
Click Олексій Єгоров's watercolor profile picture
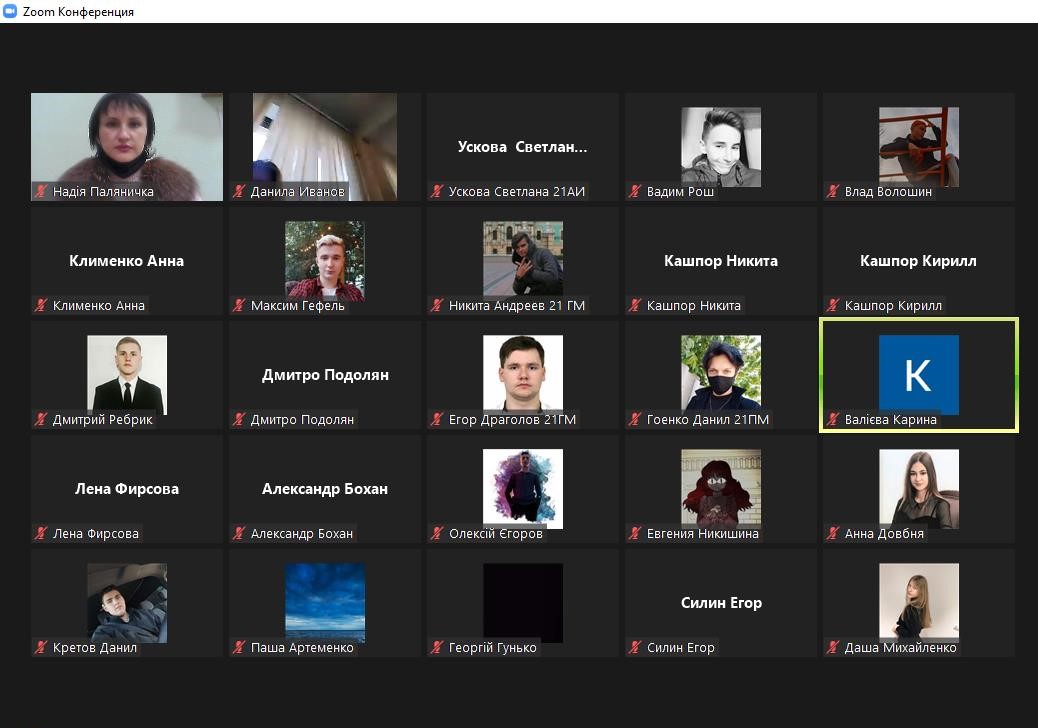(523, 488)
